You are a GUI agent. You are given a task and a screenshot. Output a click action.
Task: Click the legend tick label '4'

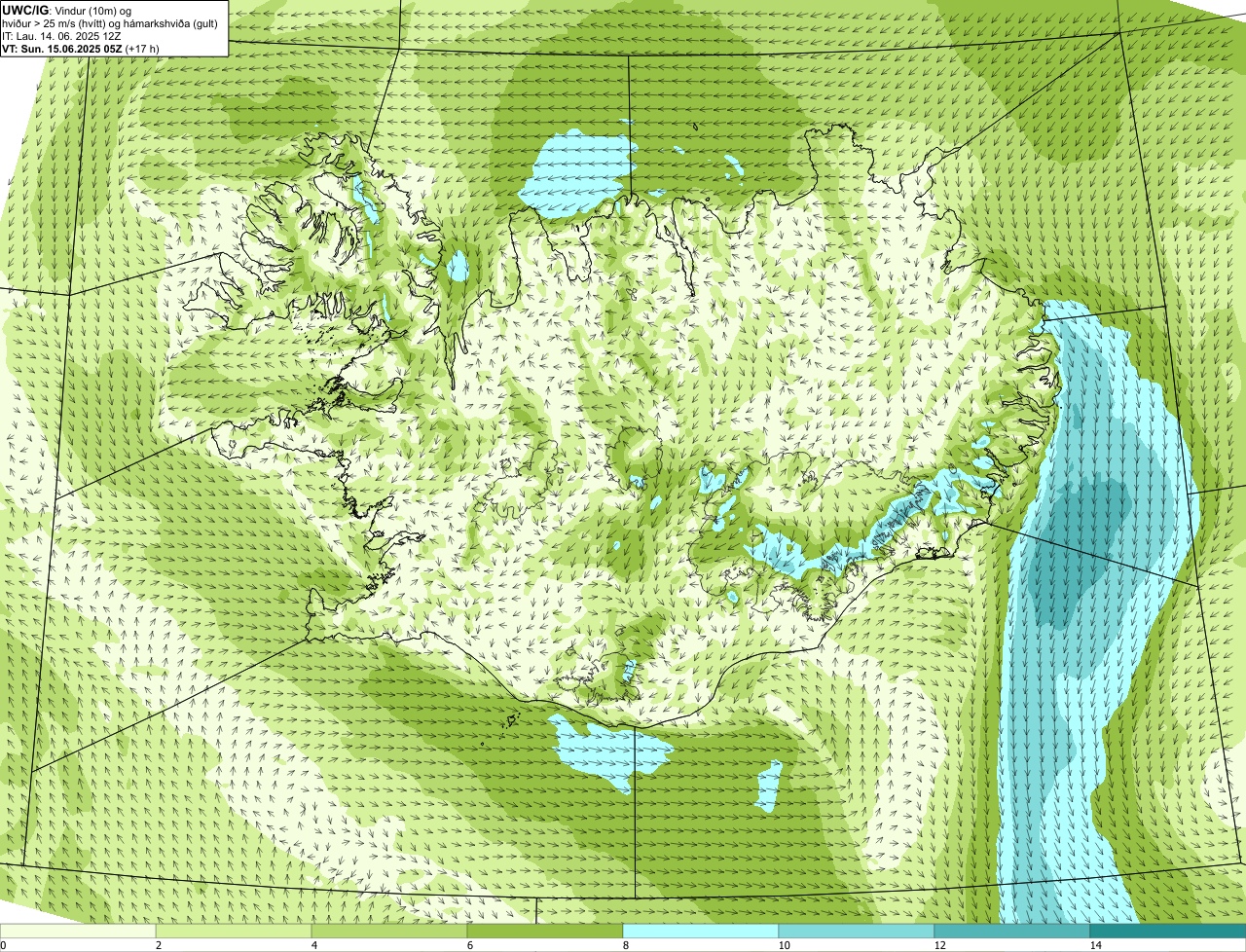(x=313, y=945)
